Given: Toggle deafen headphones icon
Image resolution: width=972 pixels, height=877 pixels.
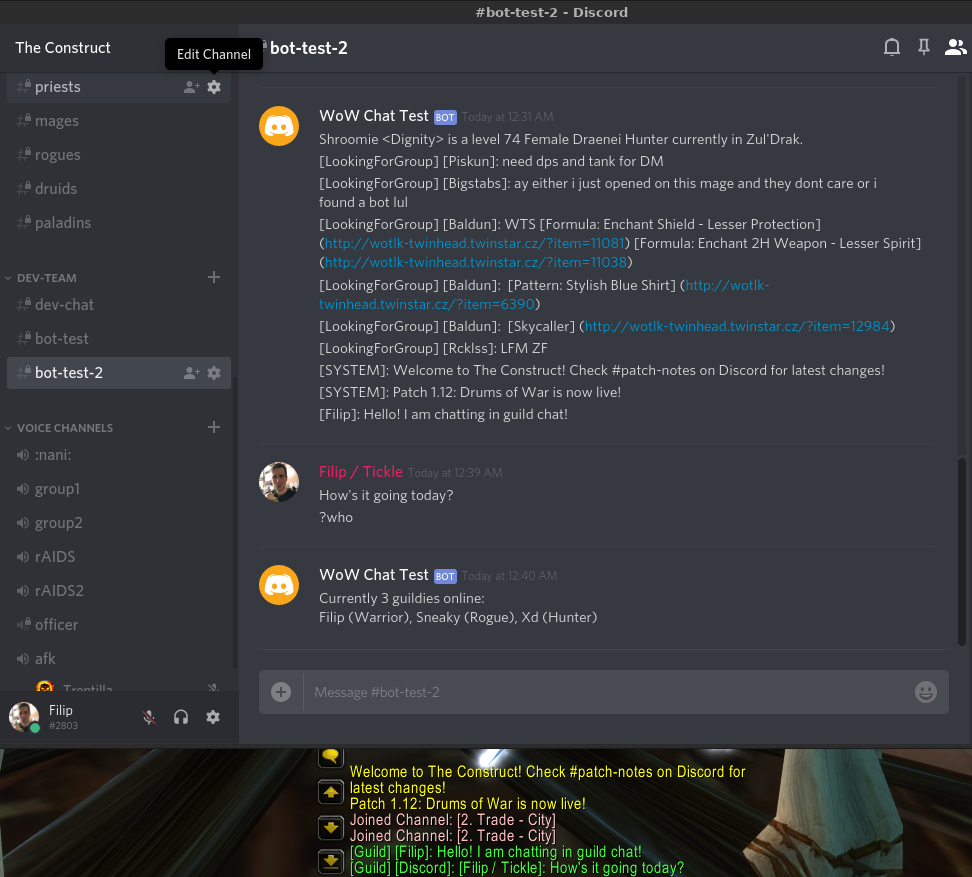Looking at the screenshot, I should pos(181,717).
